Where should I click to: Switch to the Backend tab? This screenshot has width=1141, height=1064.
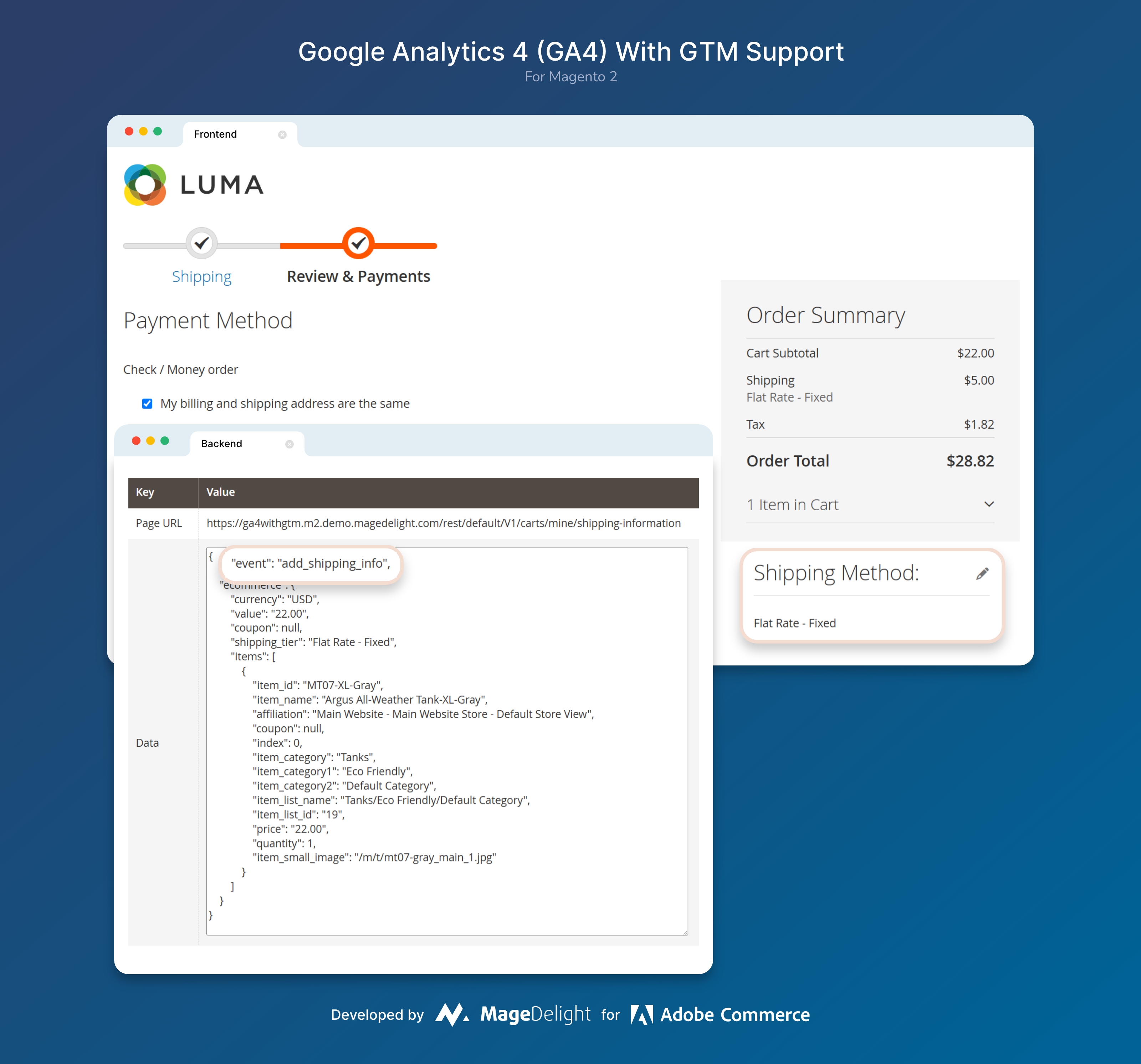[247, 444]
